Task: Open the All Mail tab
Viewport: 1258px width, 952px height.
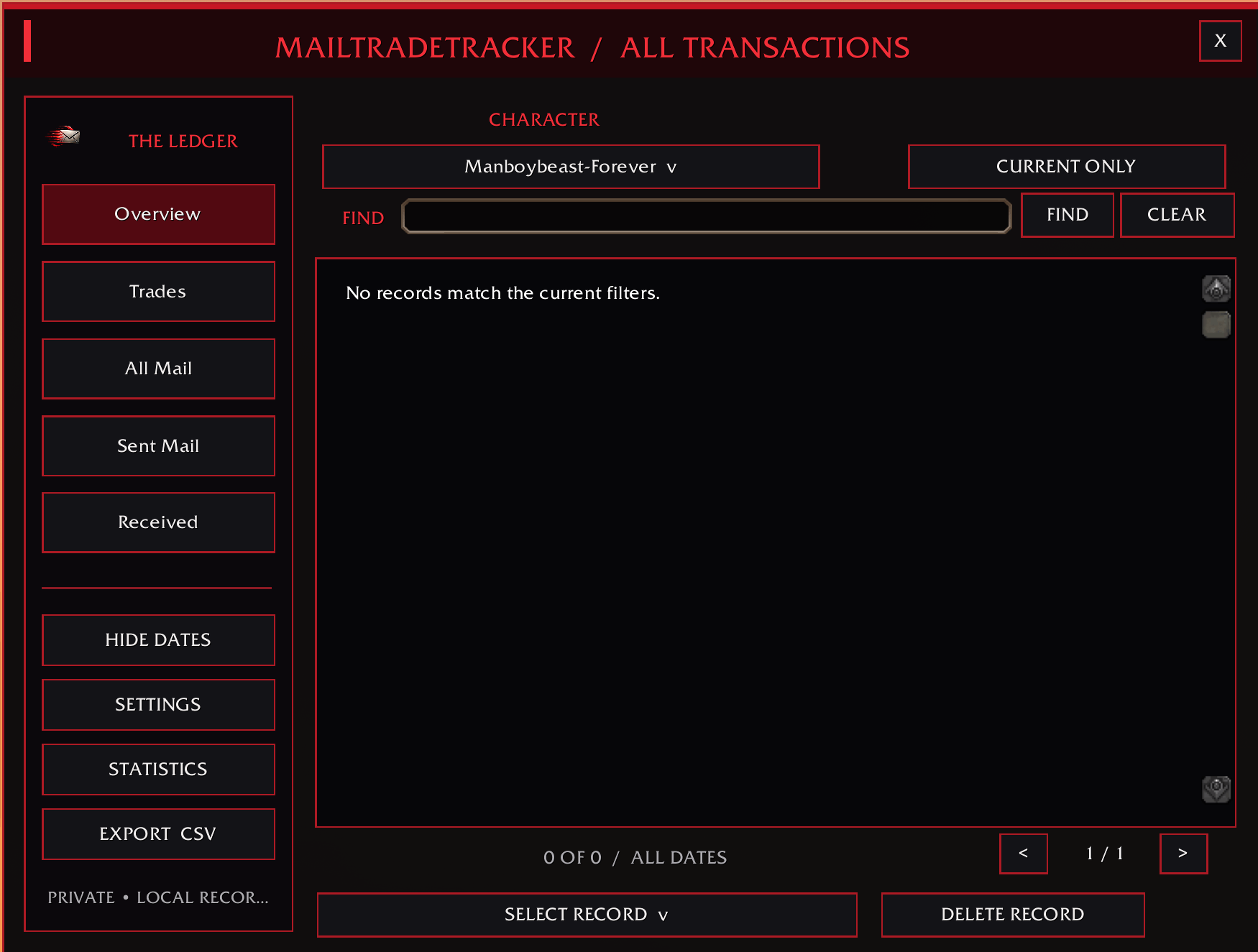Action: 158,369
